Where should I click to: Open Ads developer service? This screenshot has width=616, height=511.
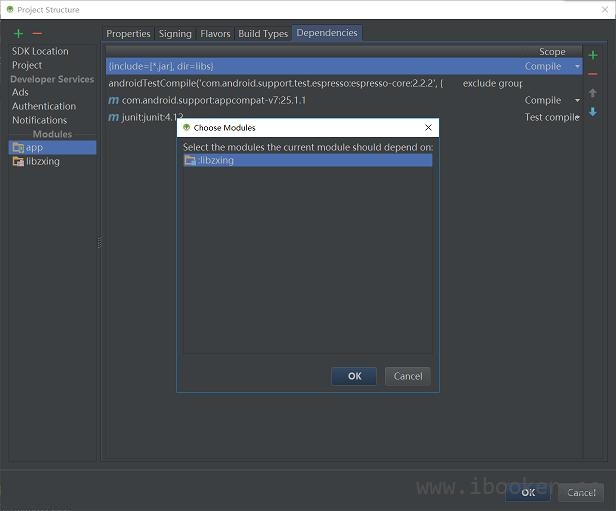(20, 92)
